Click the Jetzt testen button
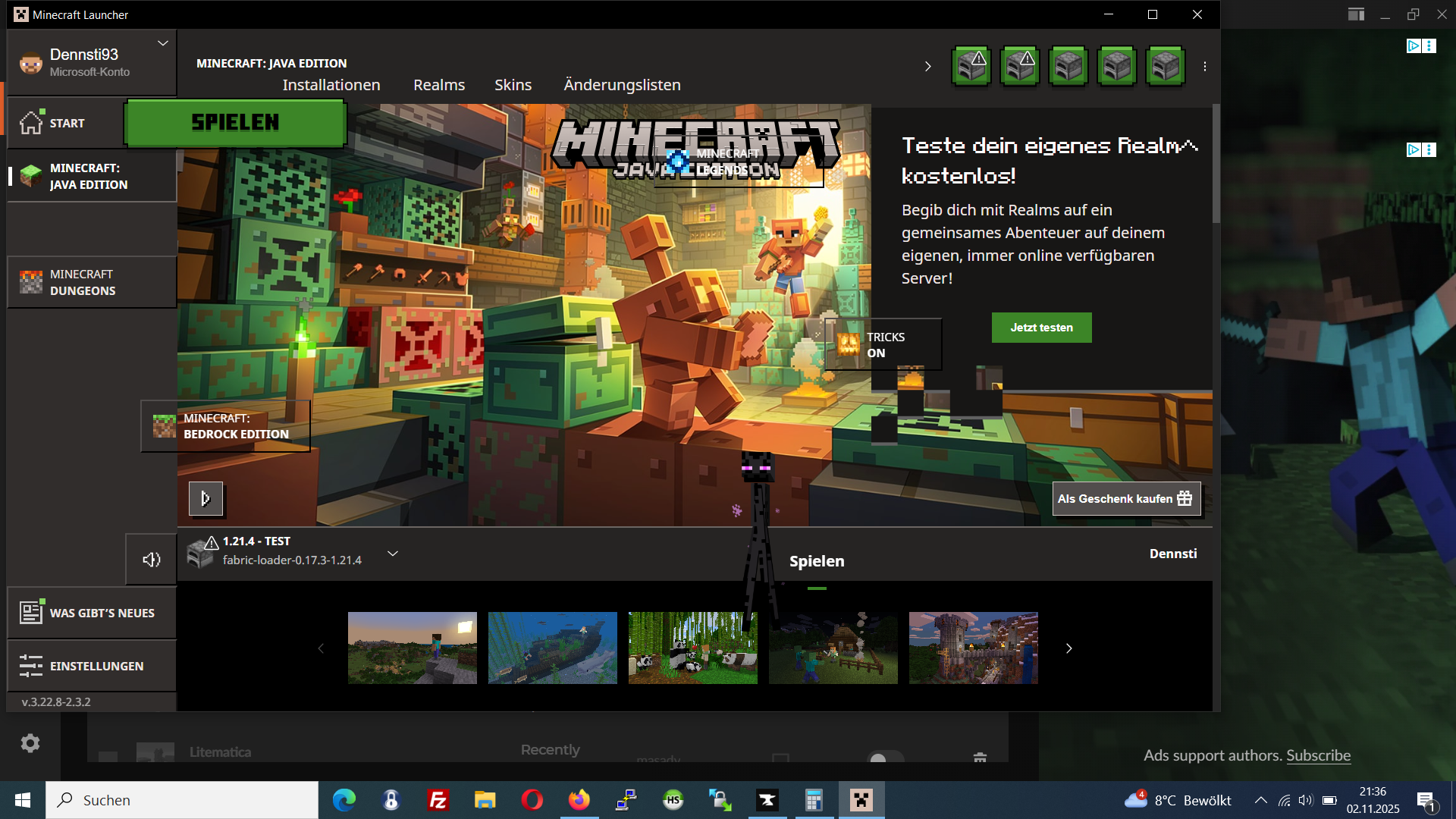1456x819 pixels. point(1041,328)
